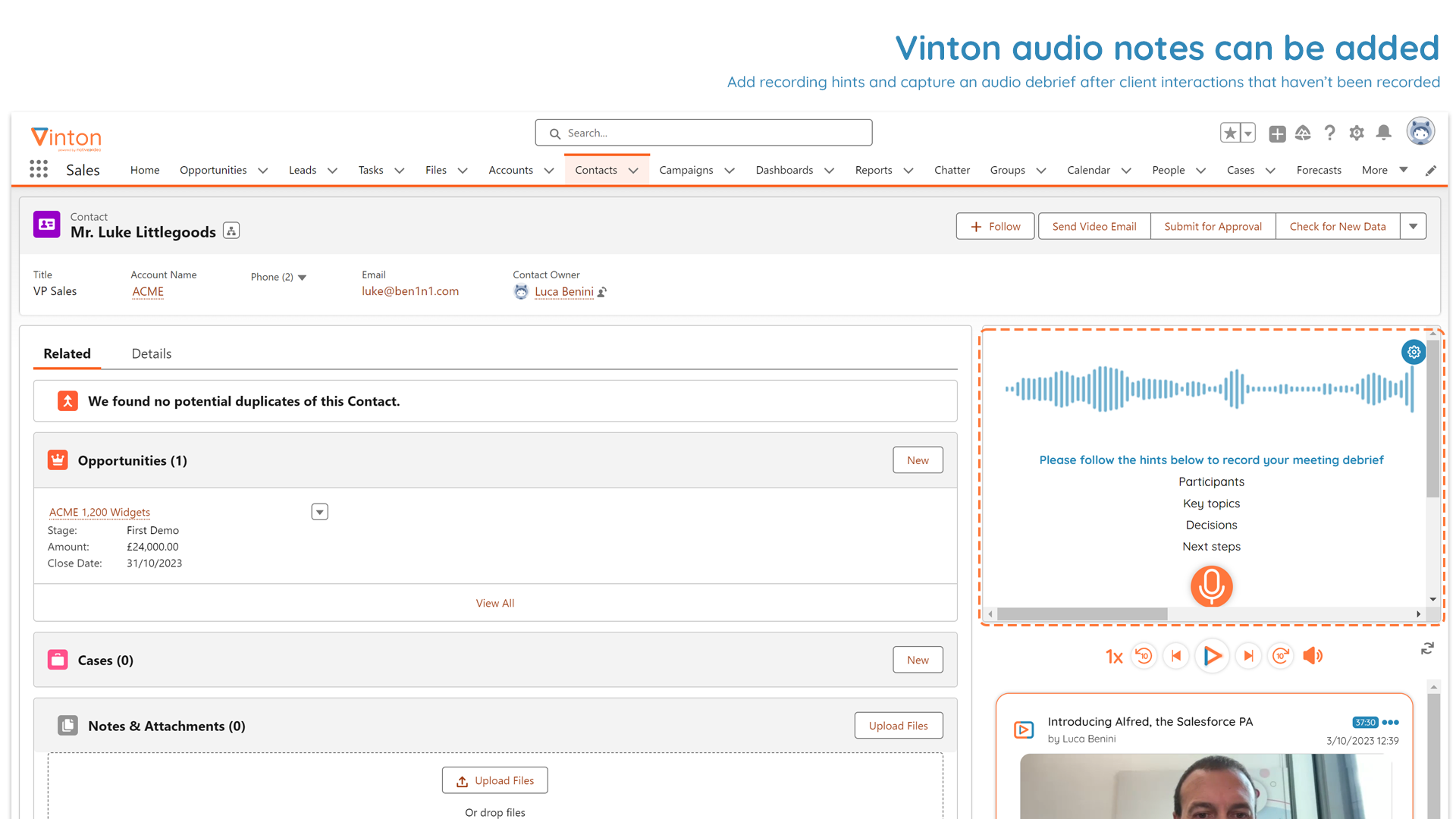Click the ACME account name link
This screenshot has height=819, width=1456.
[x=147, y=291]
